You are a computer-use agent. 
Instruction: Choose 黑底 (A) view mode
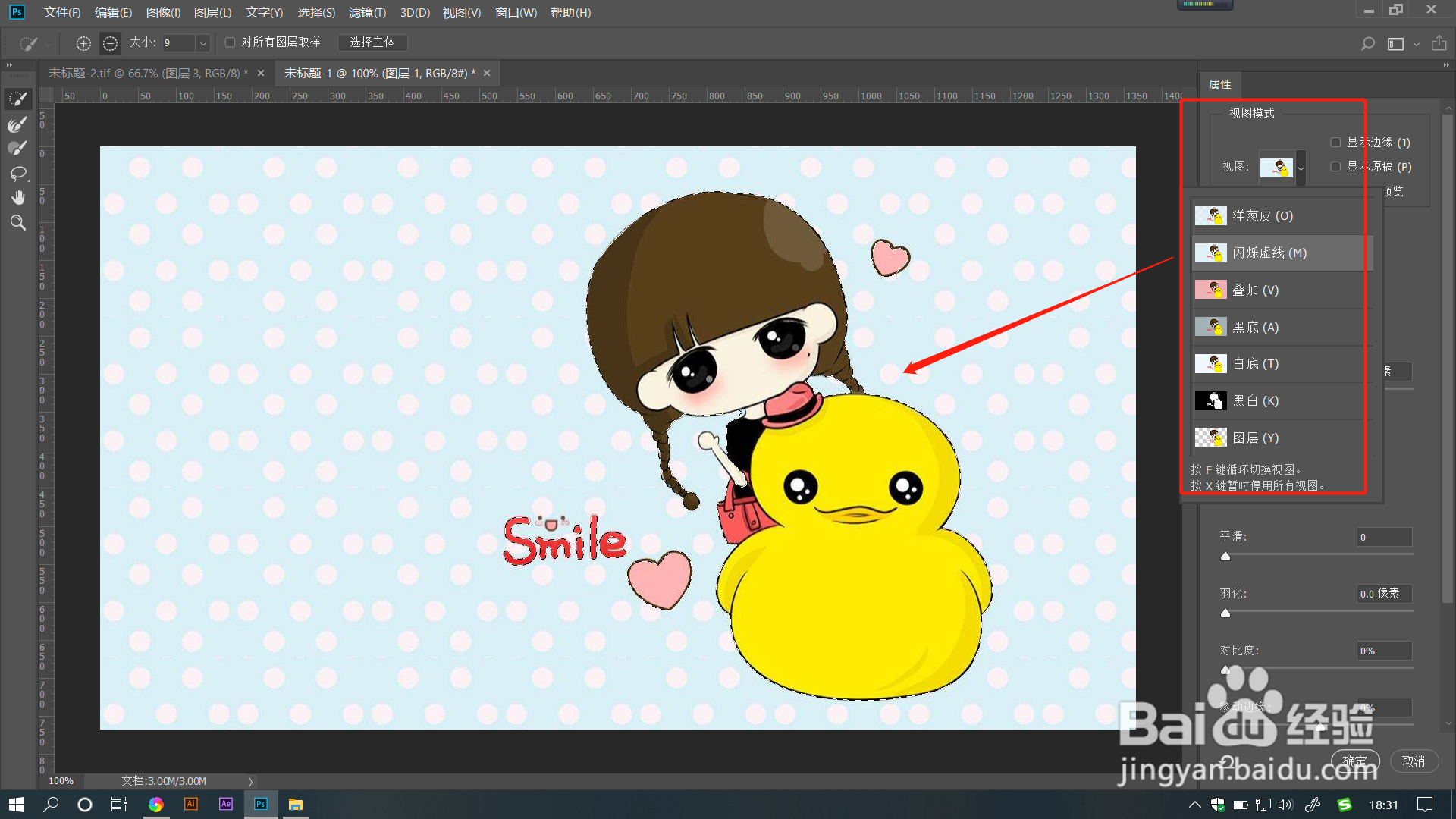[1282, 327]
